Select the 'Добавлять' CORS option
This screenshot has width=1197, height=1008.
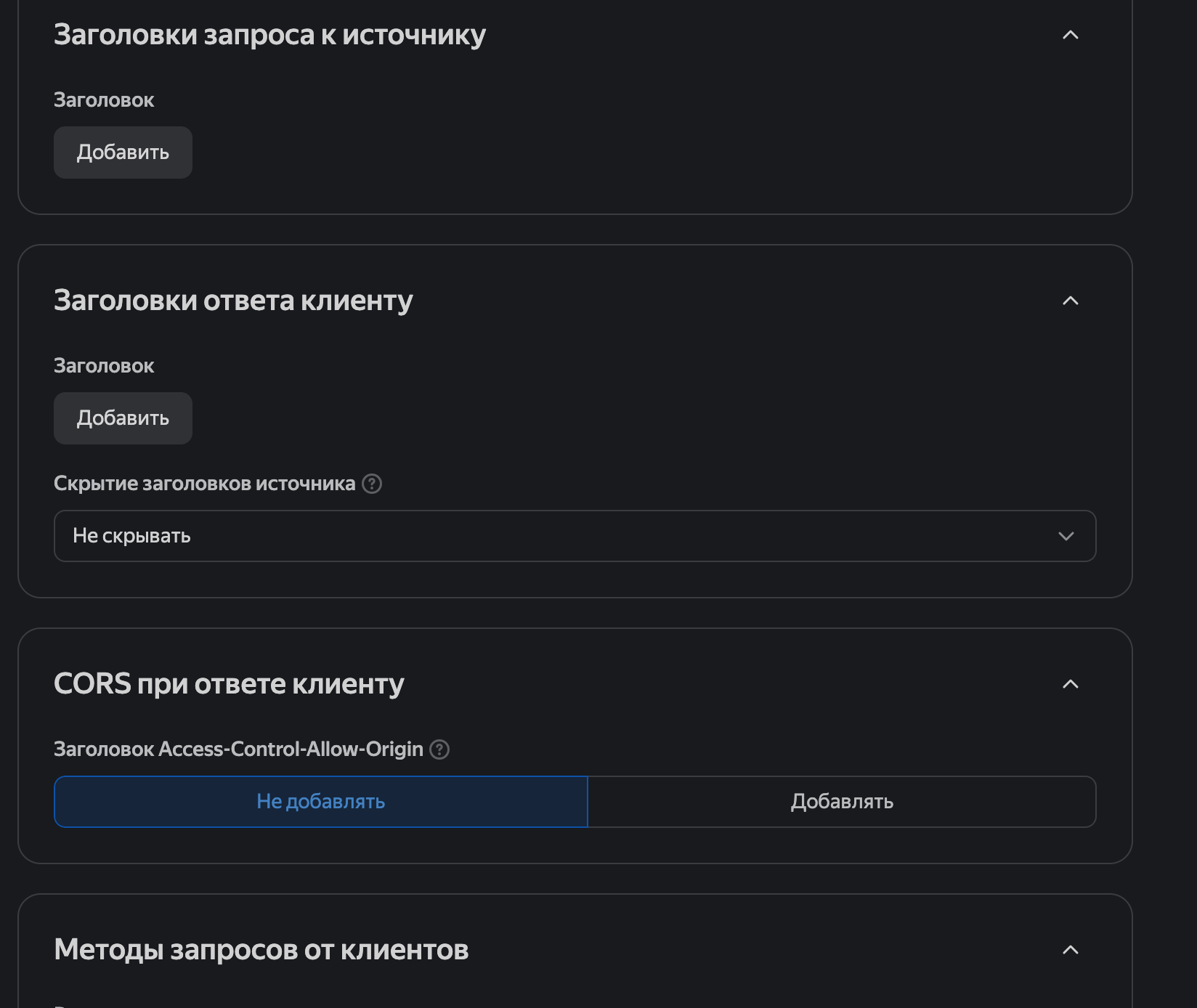tap(842, 802)
